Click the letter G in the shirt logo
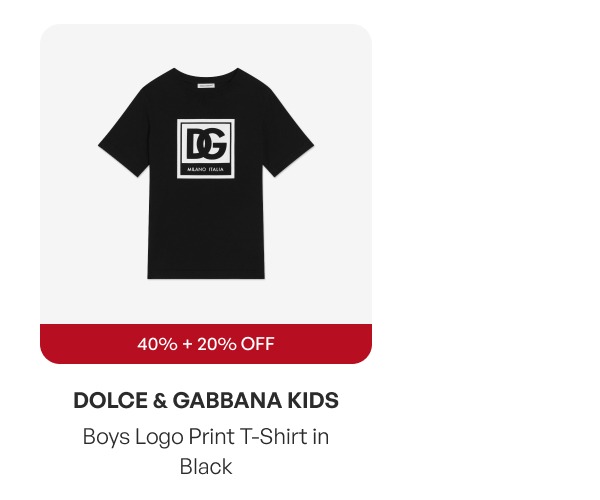Image resolution: width=600 pixels, height=500 pixels. point(214,144)
